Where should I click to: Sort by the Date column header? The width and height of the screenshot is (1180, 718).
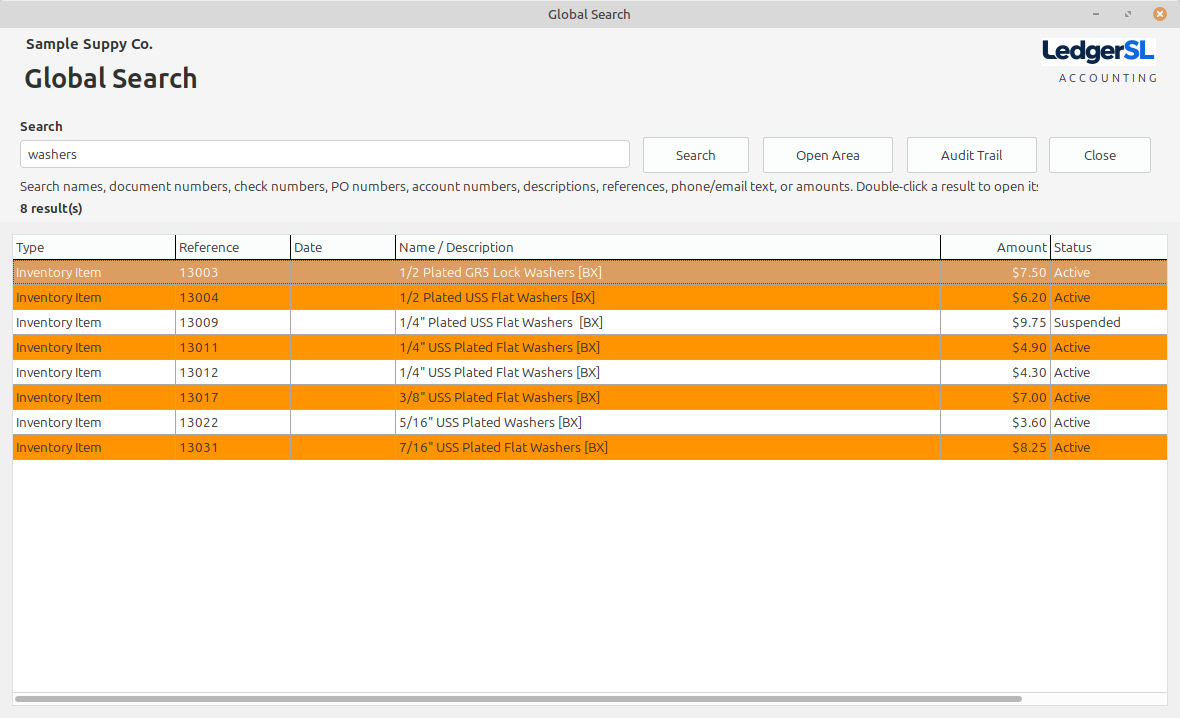[x=343, y=247]
